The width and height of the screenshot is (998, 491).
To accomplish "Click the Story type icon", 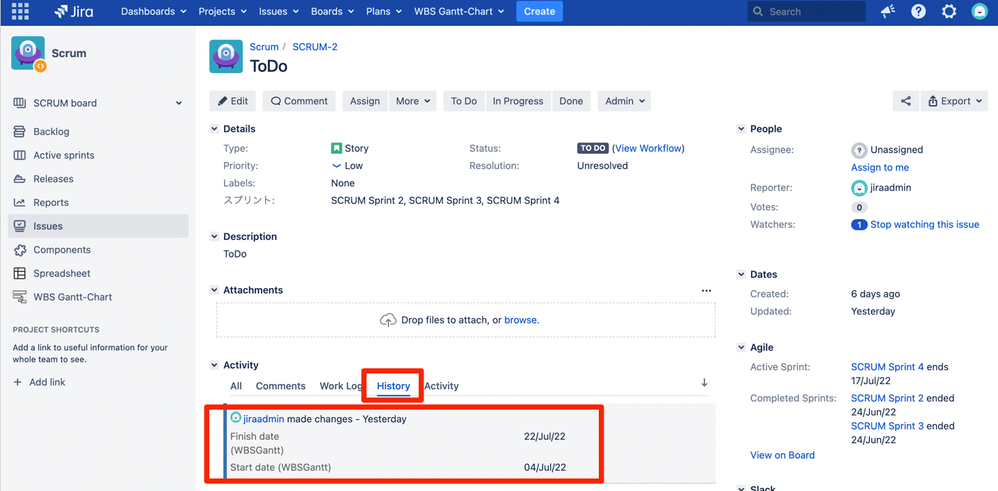I will pos(336,148).
